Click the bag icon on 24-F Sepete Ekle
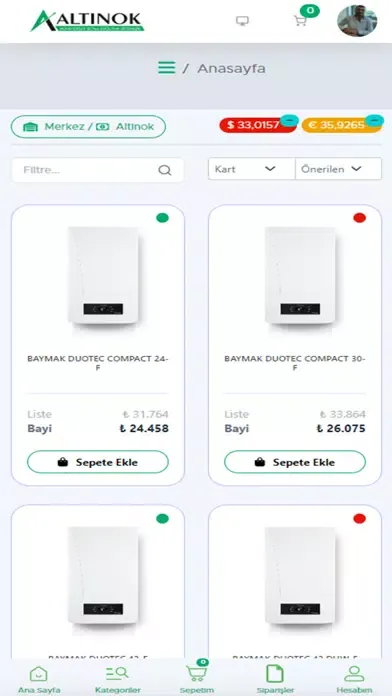Image resolution: width=392 pixels, height=696 pixels. pyautogui.click(x=63, y=463)
